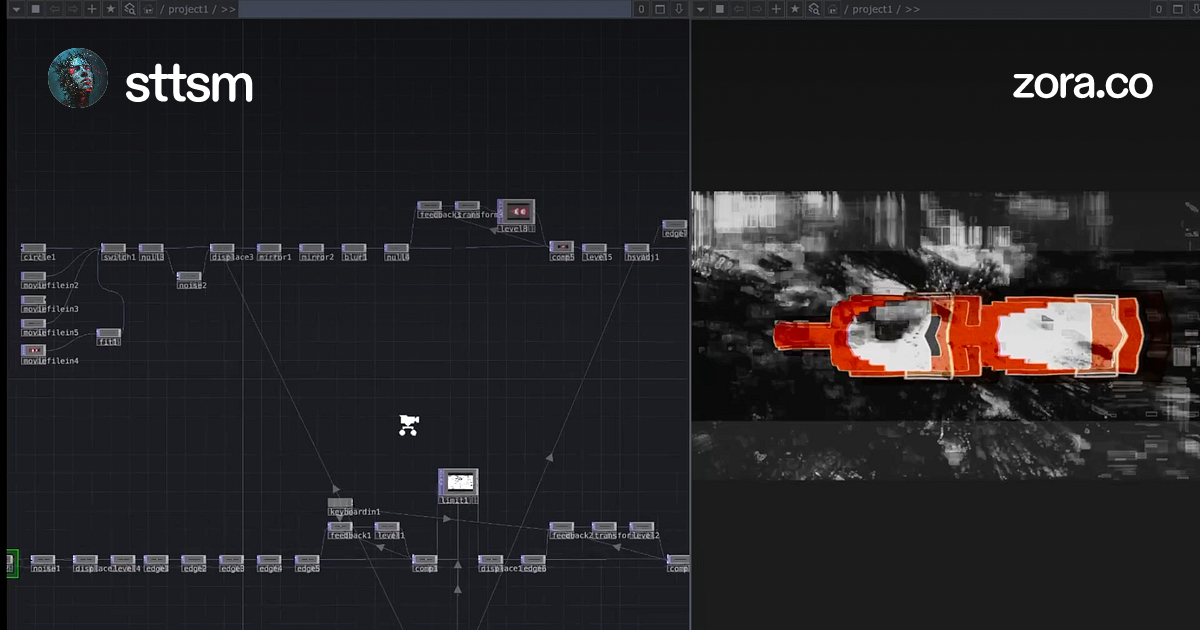Image resolution: width=1200 pixels, height=630 pixels.
Task: Select the hsvadj1 color adjust node
Action: tap(637, 249)
